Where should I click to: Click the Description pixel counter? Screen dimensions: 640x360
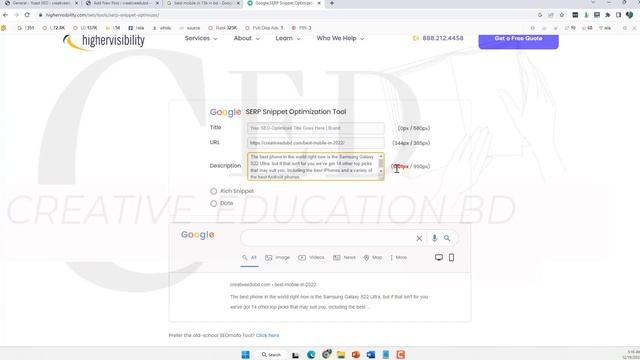(410, 167)
